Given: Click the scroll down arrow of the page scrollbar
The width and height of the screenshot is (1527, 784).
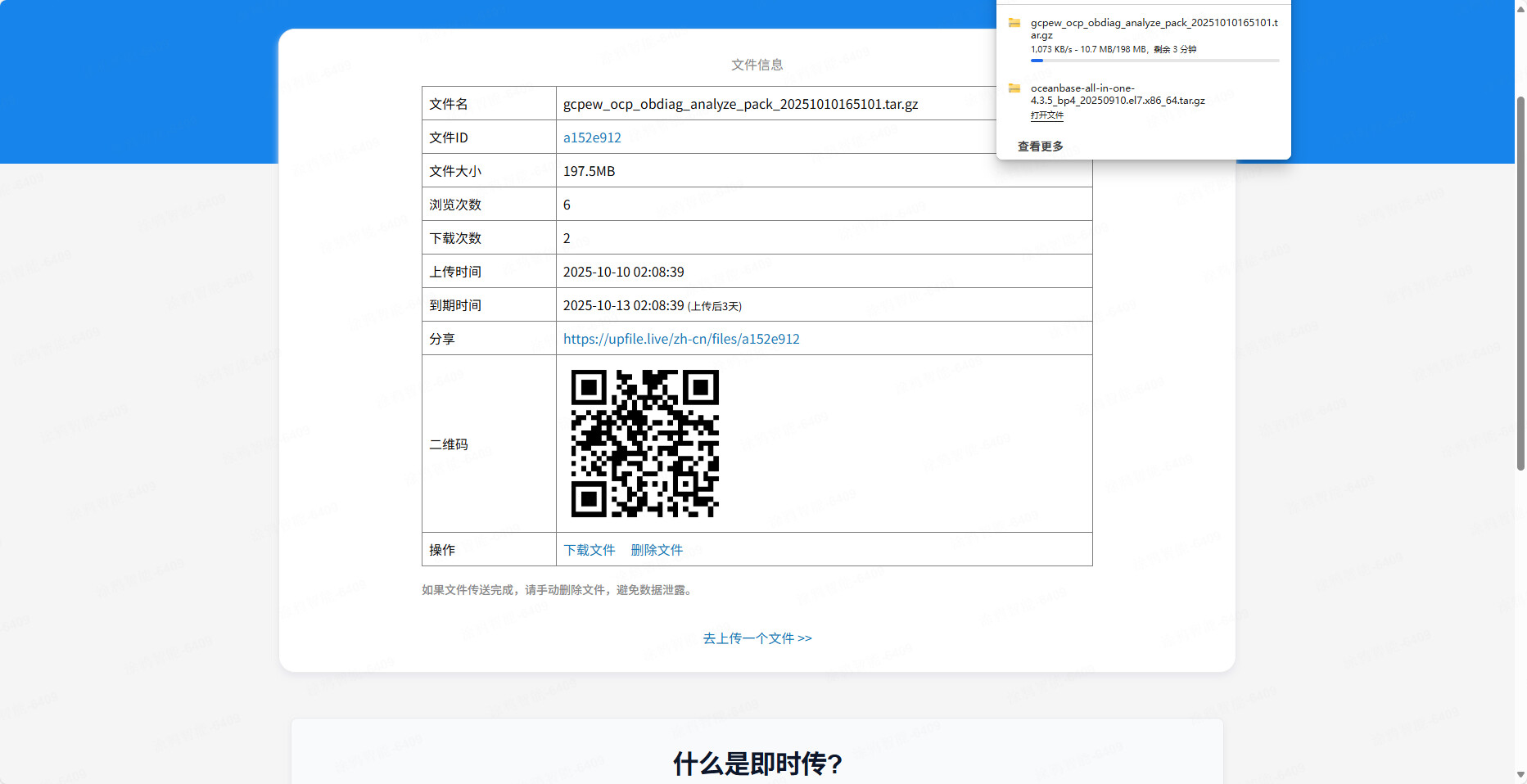Looking at the screenshot, I should click(x=1520, y=775).
